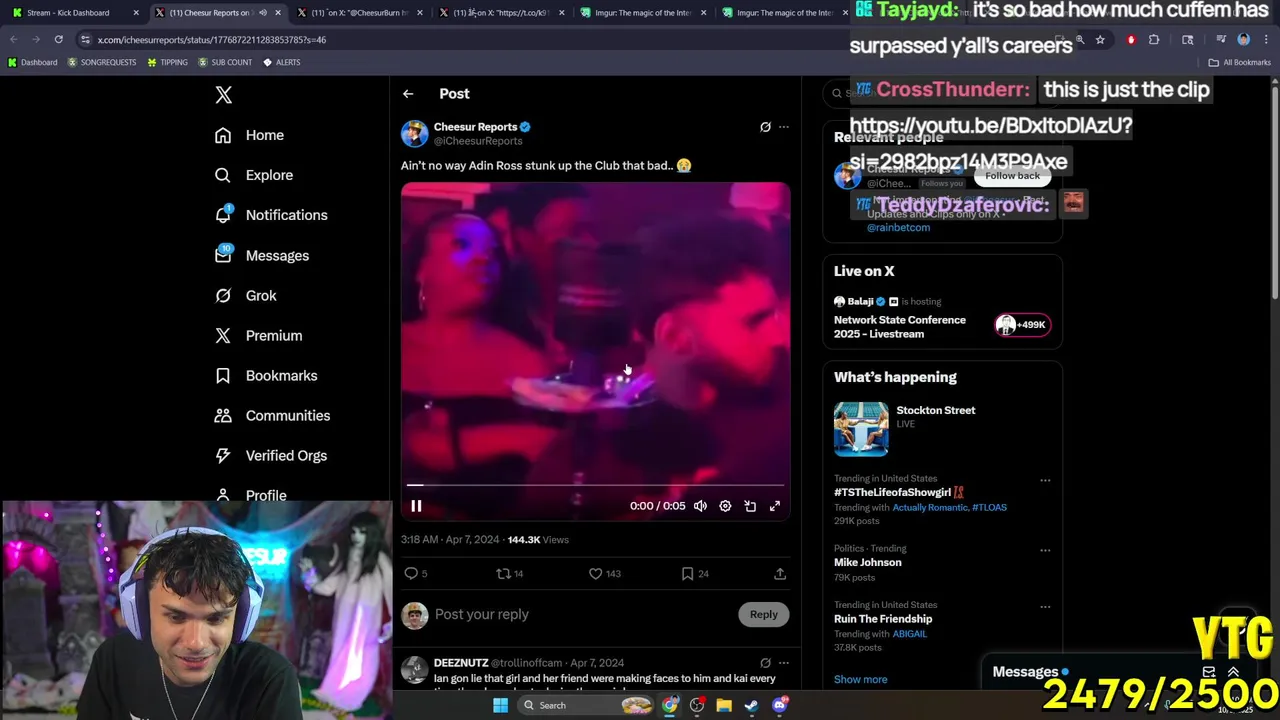Open the SONGREQUESTS bookmark
The image size is (1280, 720).
click(102, 62)
